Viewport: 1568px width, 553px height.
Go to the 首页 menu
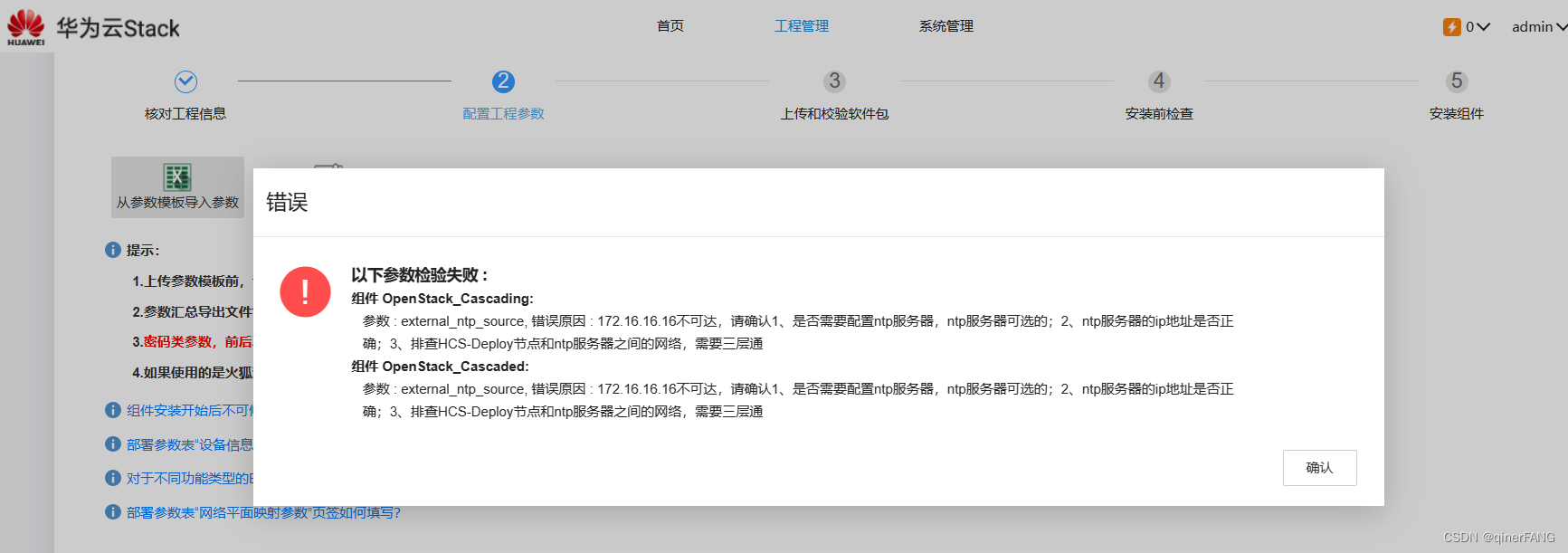pos(670,26)
